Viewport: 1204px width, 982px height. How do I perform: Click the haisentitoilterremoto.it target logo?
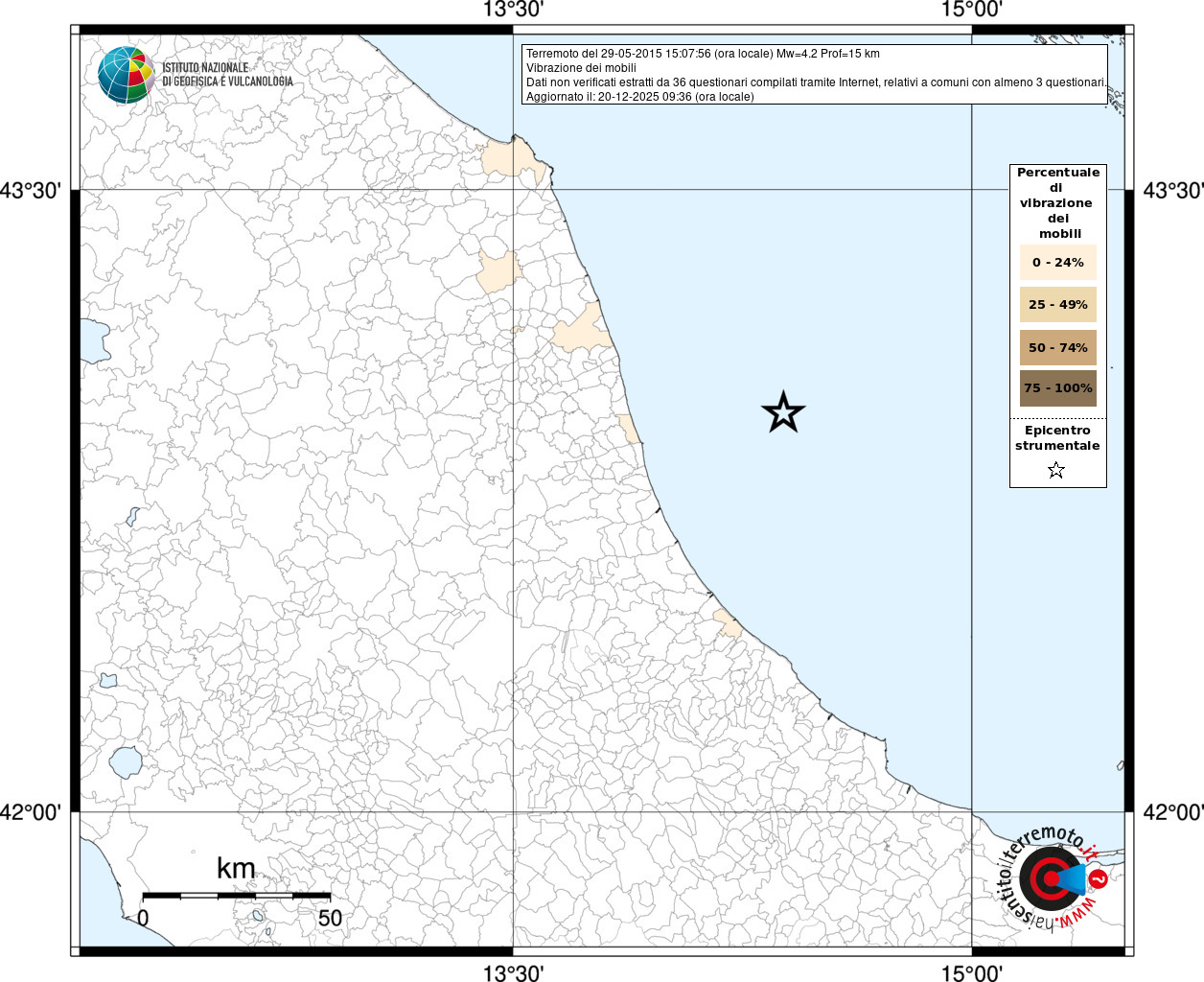(1053, 878)
